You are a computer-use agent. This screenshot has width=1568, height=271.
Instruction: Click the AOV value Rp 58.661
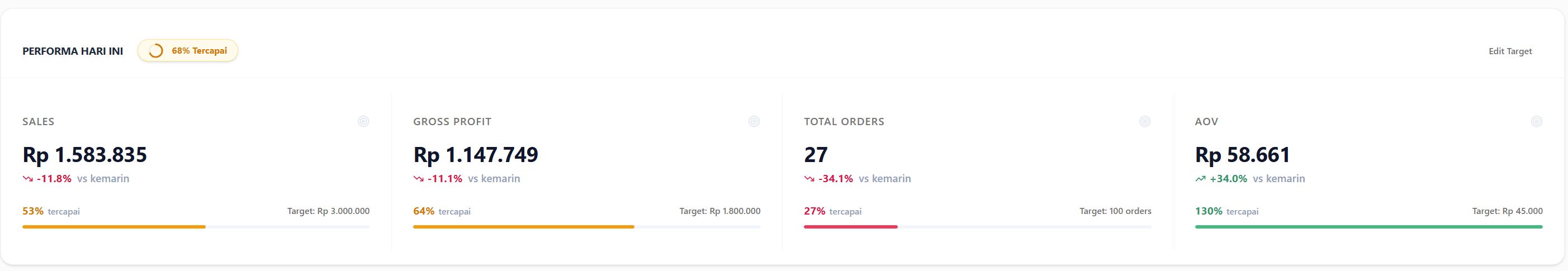pyautogui.click(x=1242, y=155)
